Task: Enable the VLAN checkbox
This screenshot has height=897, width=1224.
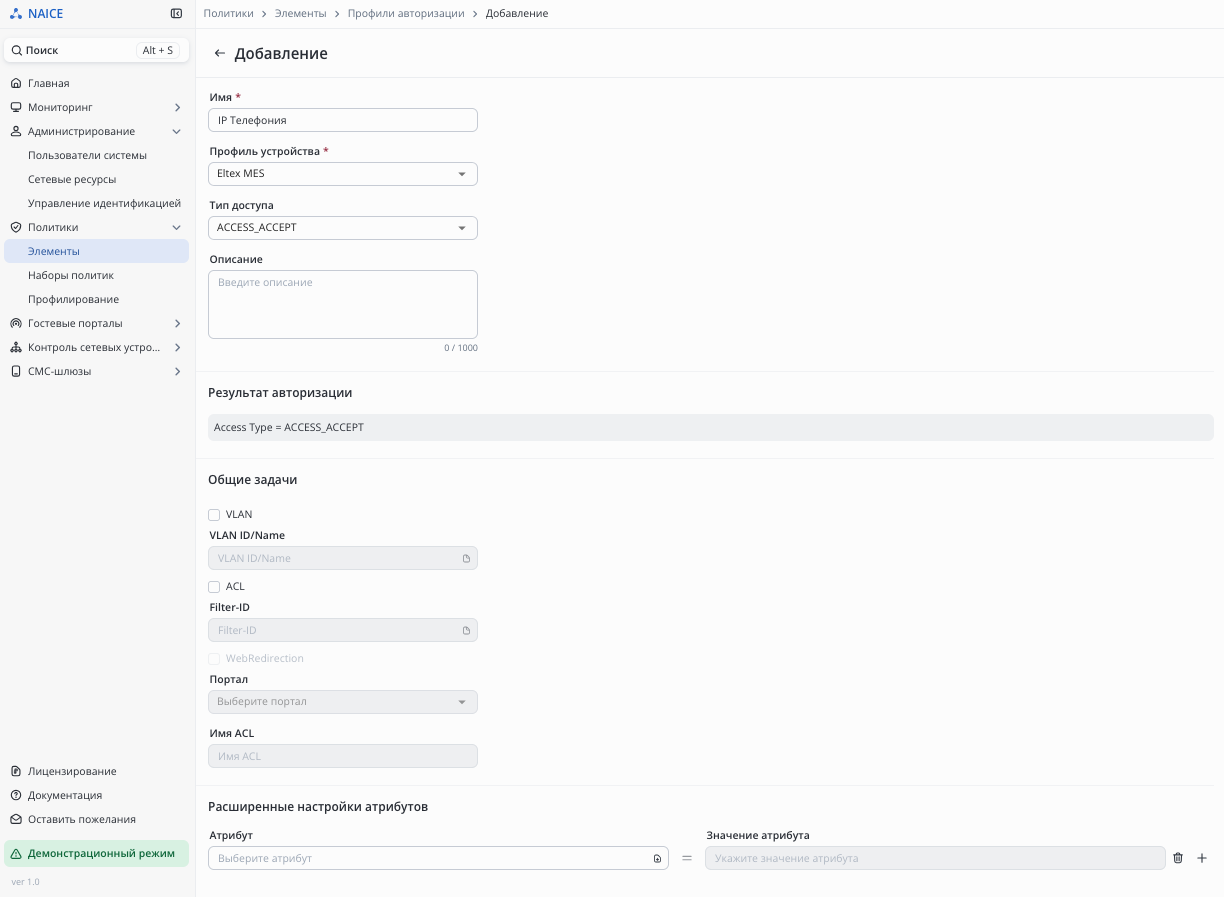Action: point(214,515)
